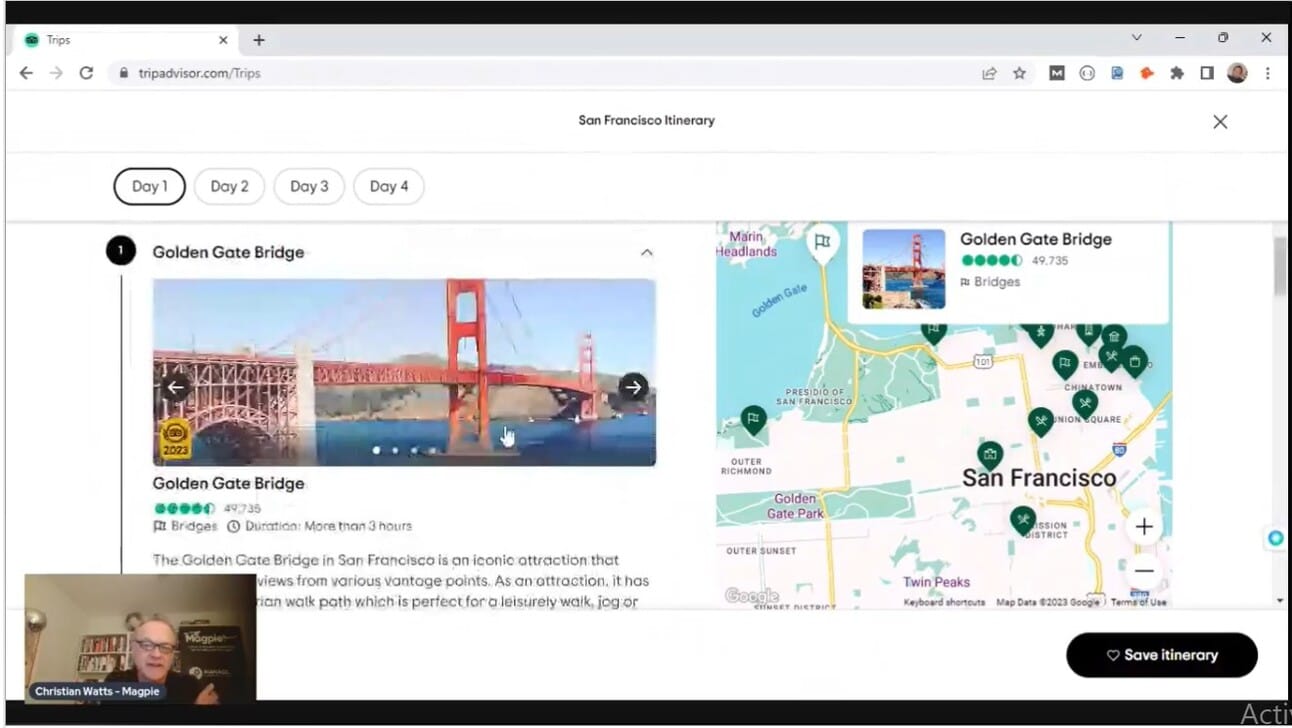Open a new browser tab

tap(259, 40)
